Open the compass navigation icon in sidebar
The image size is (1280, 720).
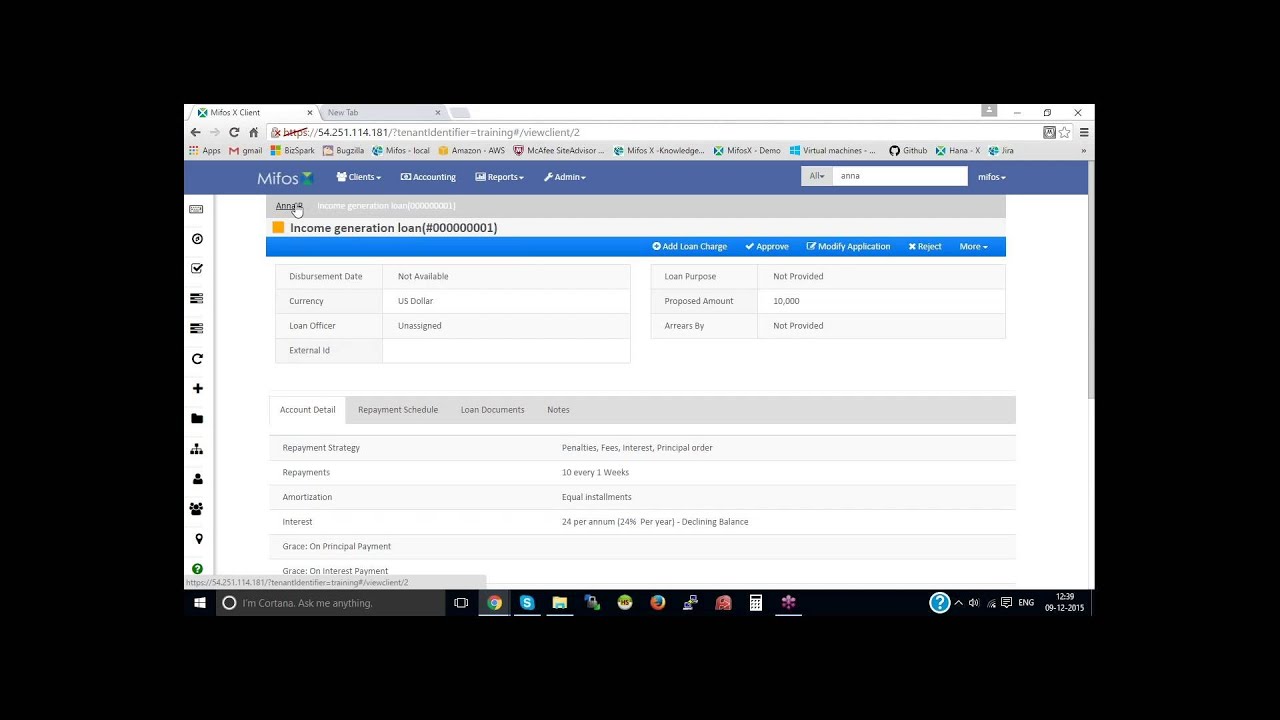coord(197,239)
